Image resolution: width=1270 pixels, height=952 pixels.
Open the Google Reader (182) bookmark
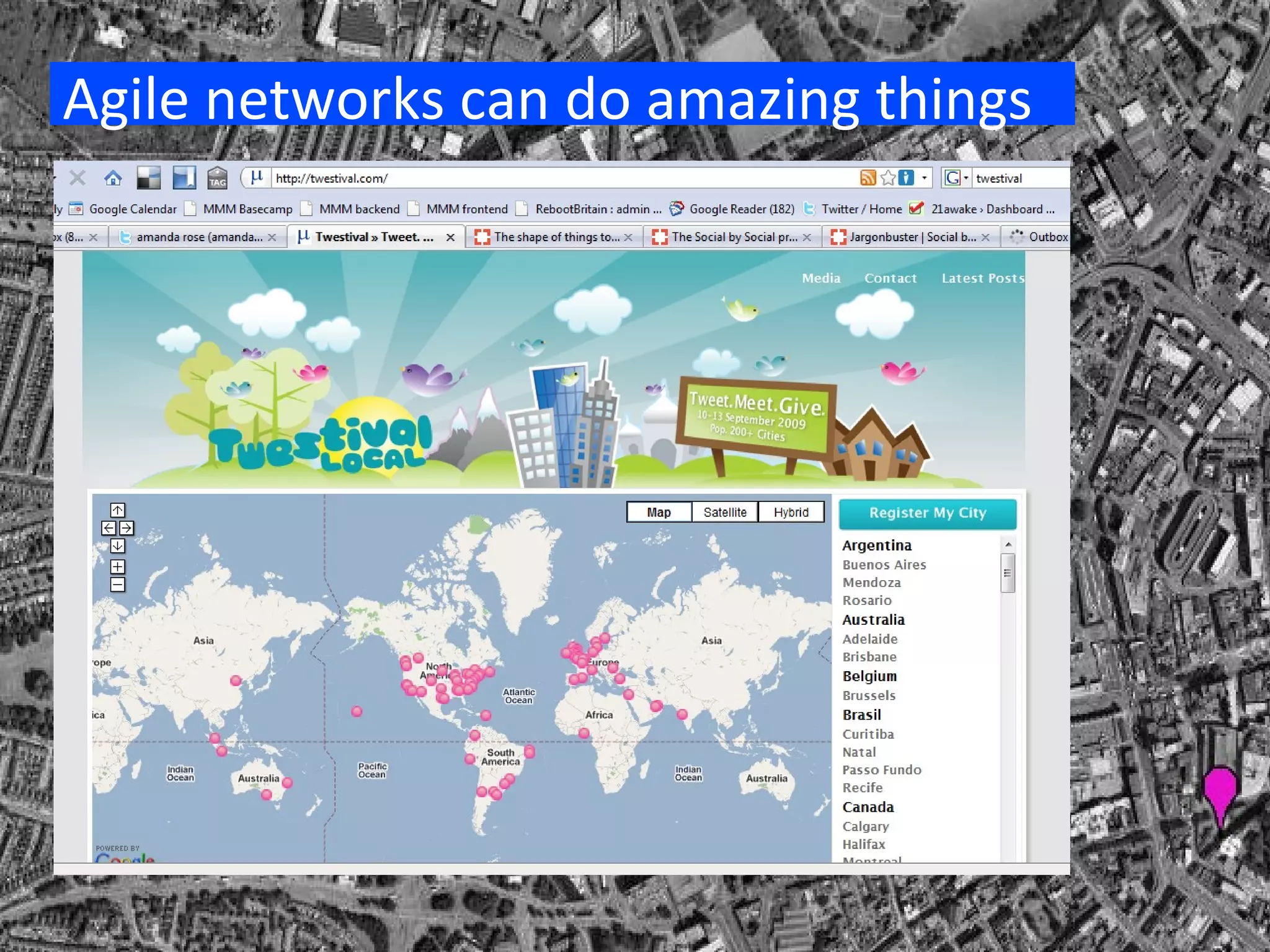point(732,209)
